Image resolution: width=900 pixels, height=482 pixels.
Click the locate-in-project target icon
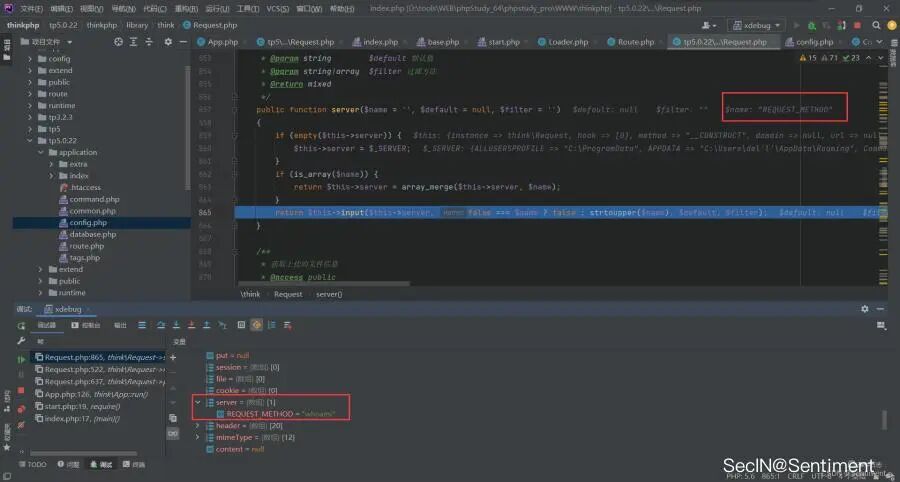tap(118, 42)
